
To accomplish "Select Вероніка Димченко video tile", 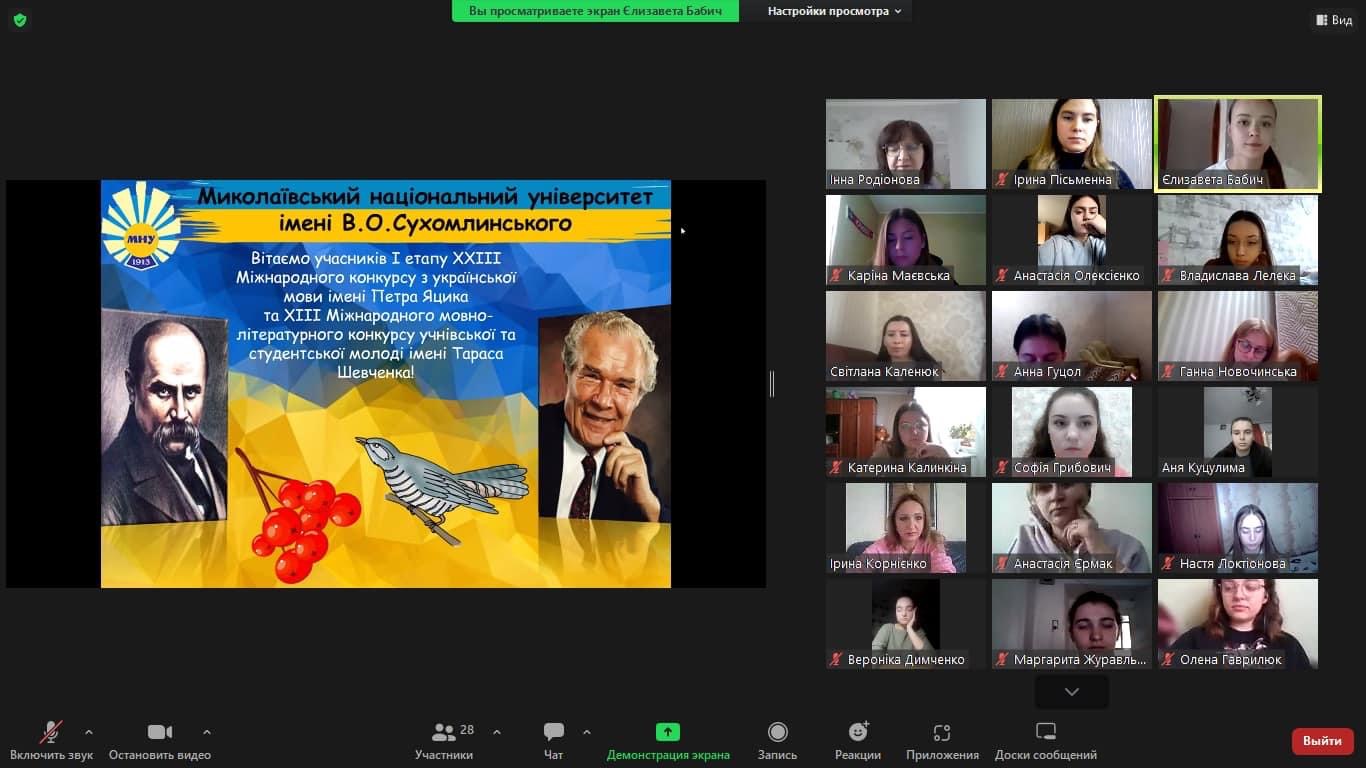I will [x=906, y=624].
